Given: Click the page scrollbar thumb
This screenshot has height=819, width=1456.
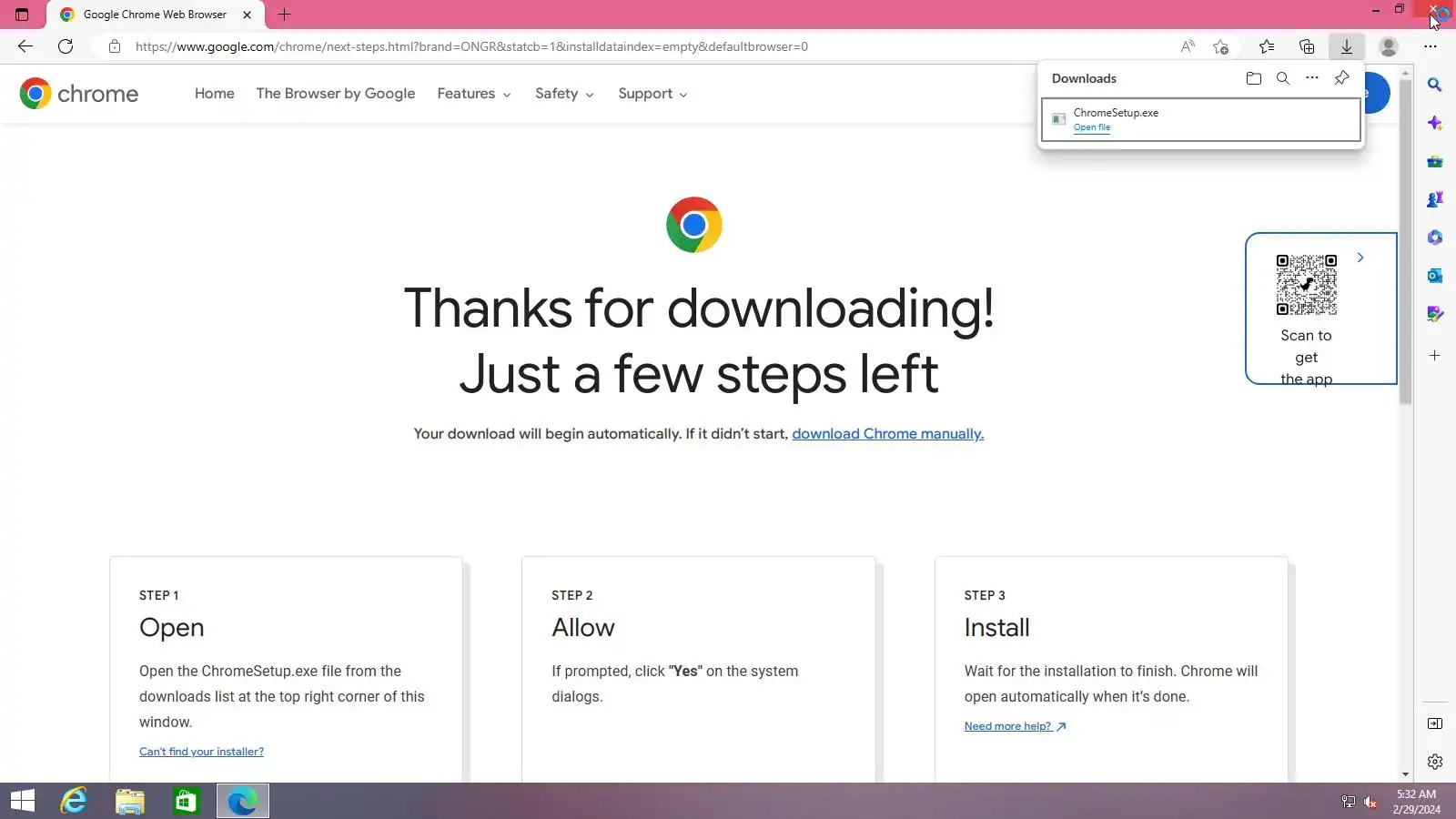Looking at the screenshot, I should pos(1406,241).
